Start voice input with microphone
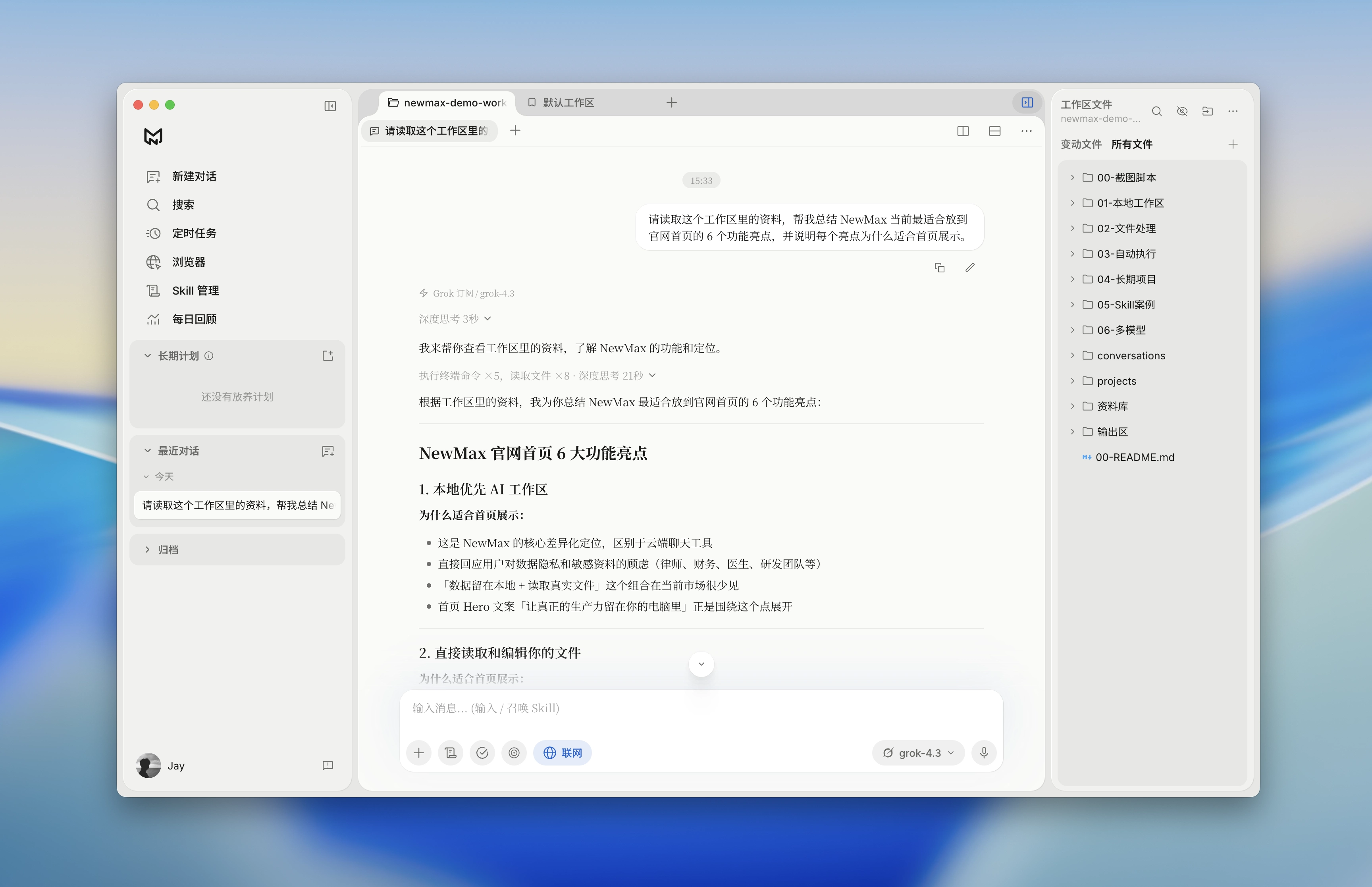Viewport: 1372px width, 887px height. point(984,753)
